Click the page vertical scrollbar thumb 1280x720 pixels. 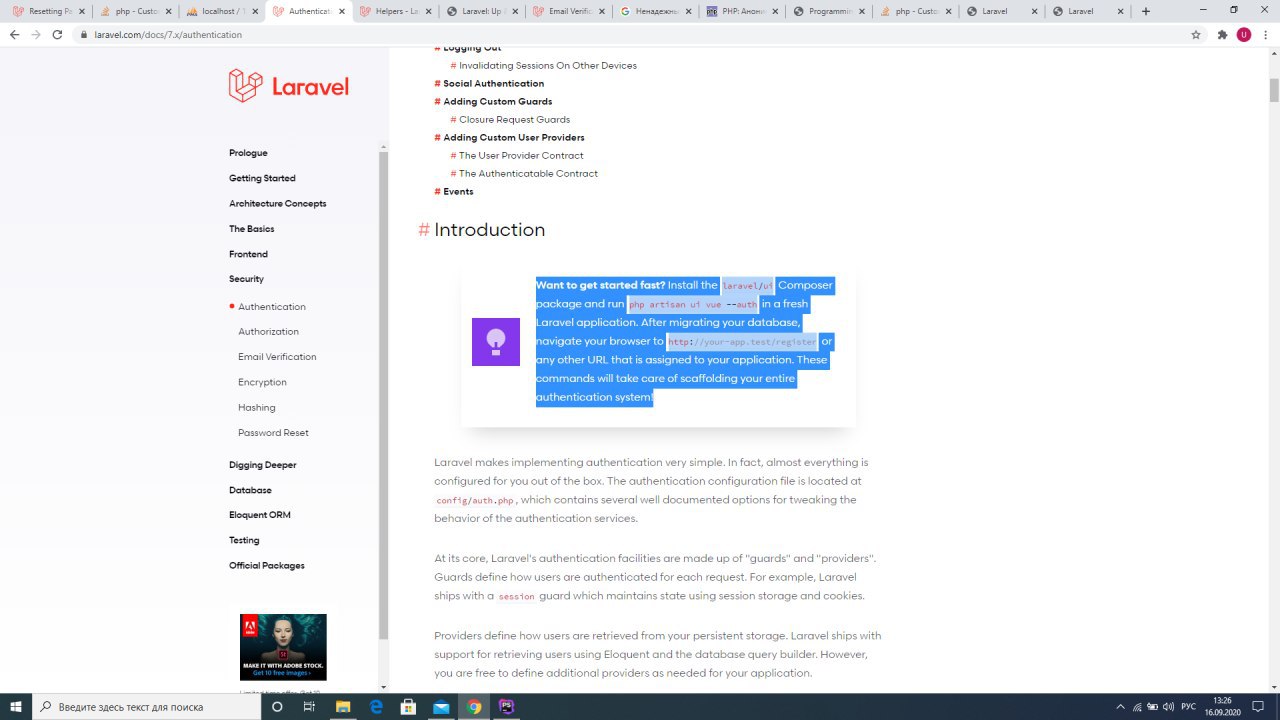[x=1274, y=89]
